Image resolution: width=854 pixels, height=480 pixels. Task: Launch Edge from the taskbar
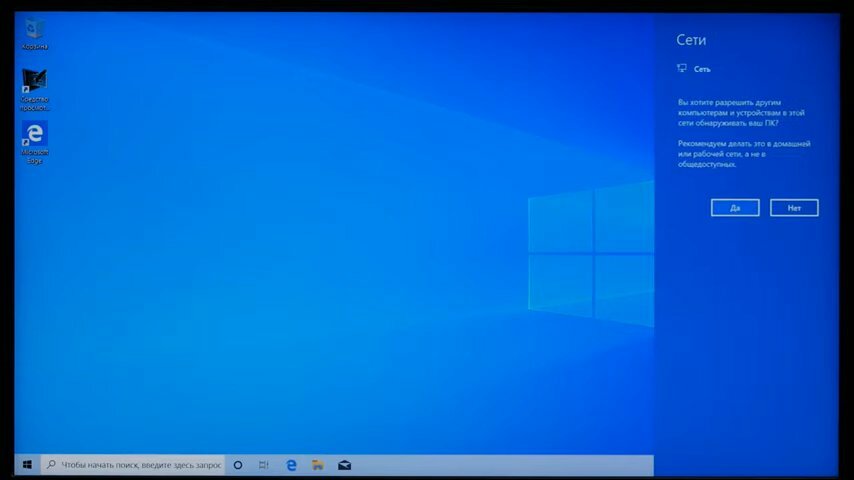point(291,465)
